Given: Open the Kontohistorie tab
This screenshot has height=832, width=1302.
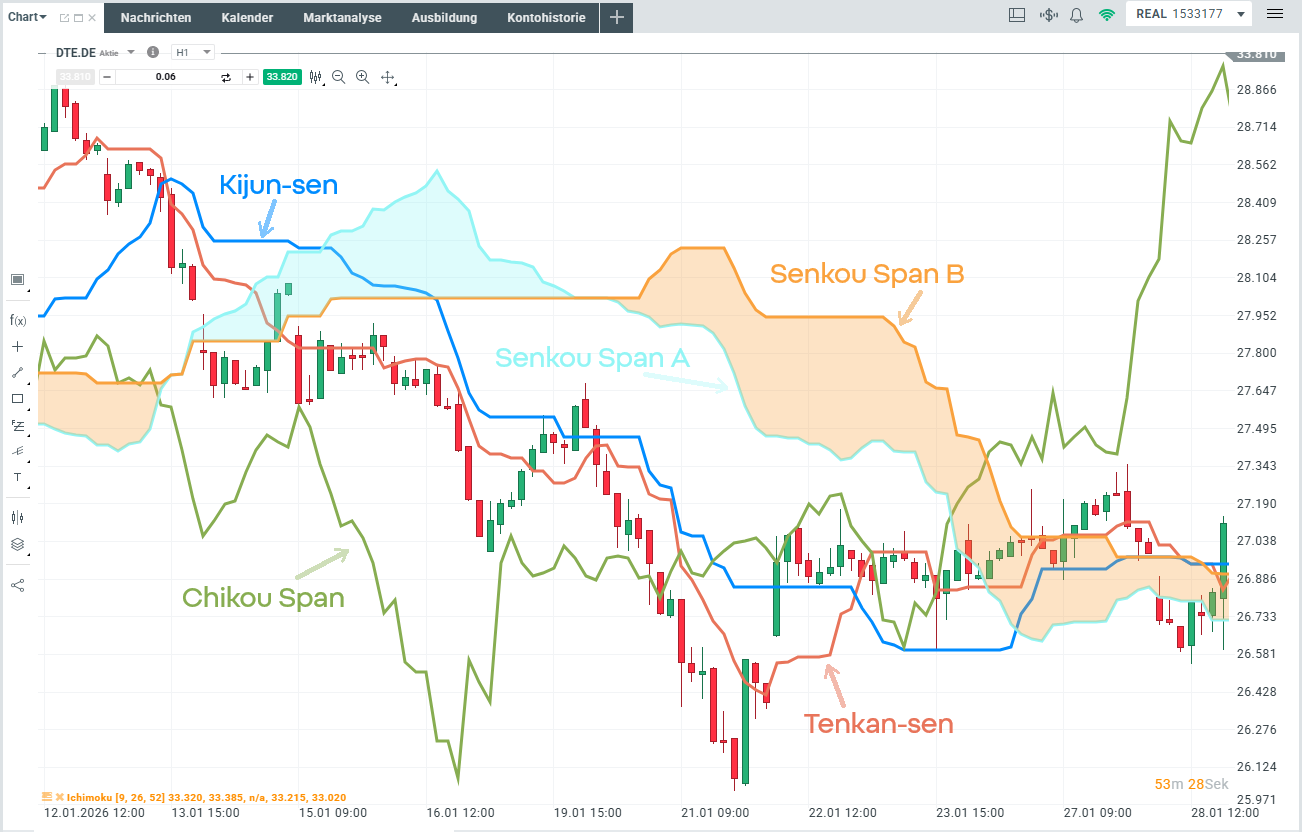Looking at the screenshot, I should pyautogui.click(x=545, y=17).
